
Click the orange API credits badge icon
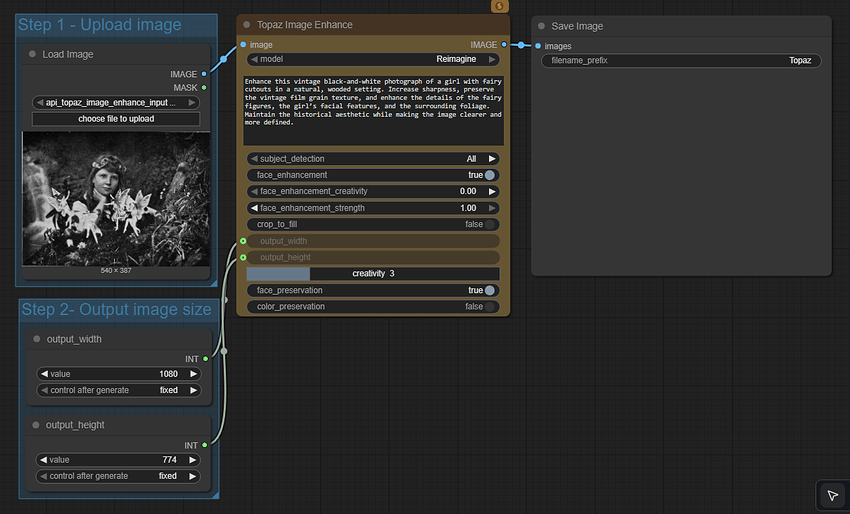click(x=500, y=7)
